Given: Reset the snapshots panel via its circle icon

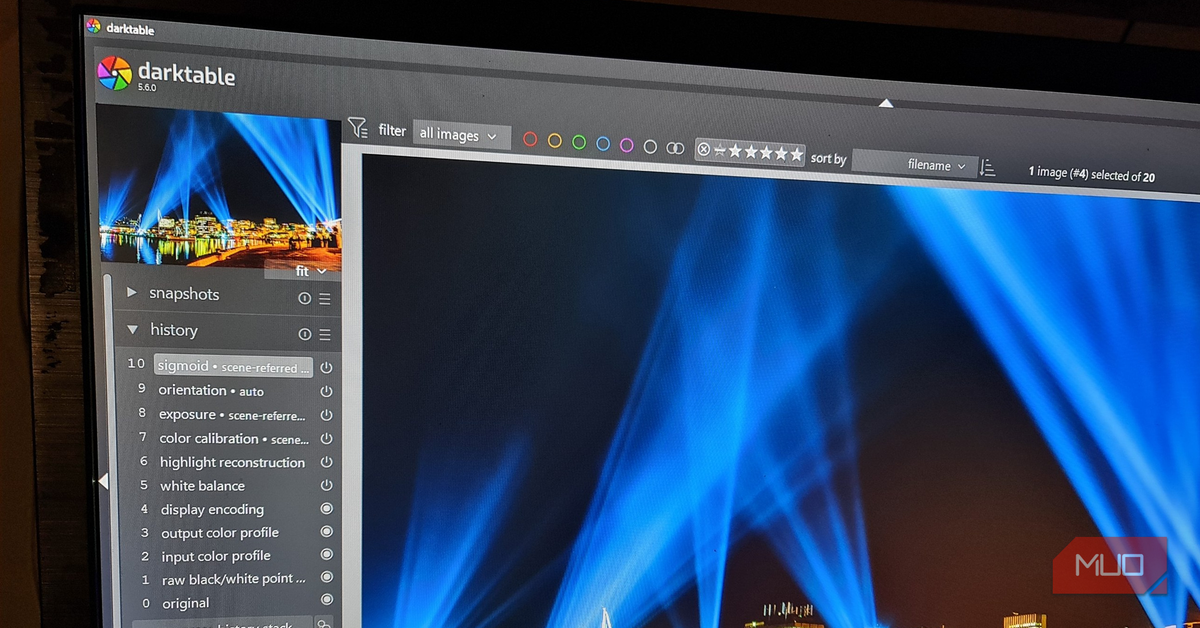Looking at the screenshot, I should pyautogui.click(x=304, y=298).
